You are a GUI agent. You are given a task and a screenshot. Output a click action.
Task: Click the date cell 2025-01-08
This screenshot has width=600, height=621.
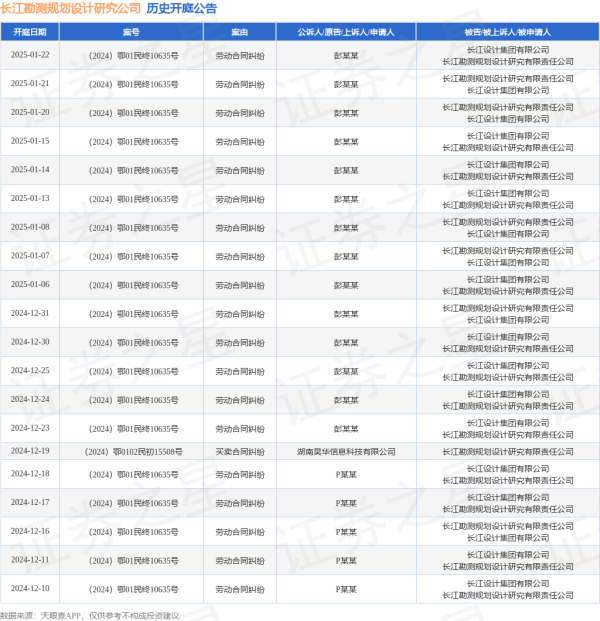coord(30,227)
